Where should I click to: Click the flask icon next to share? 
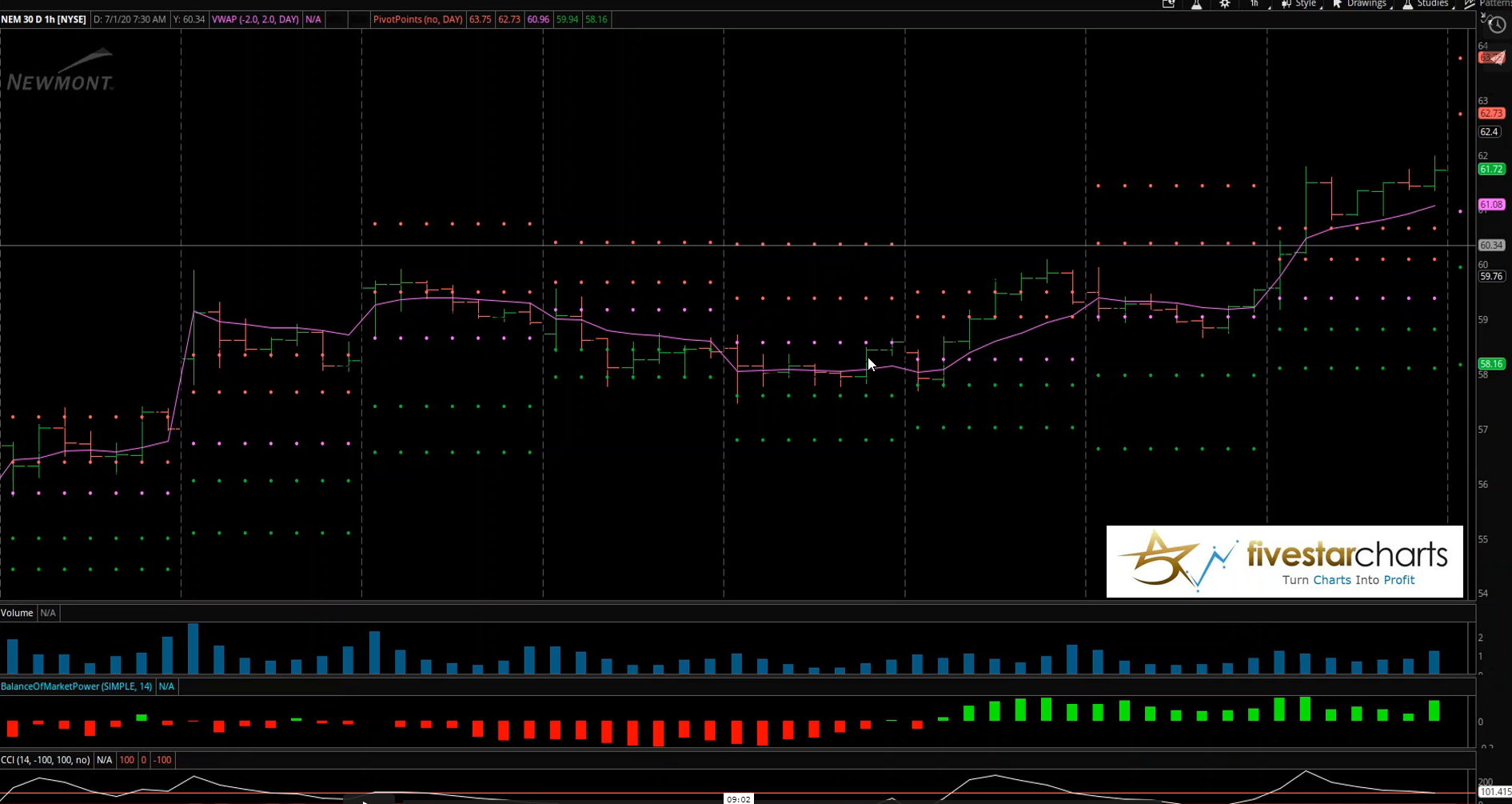(1197, 4)
